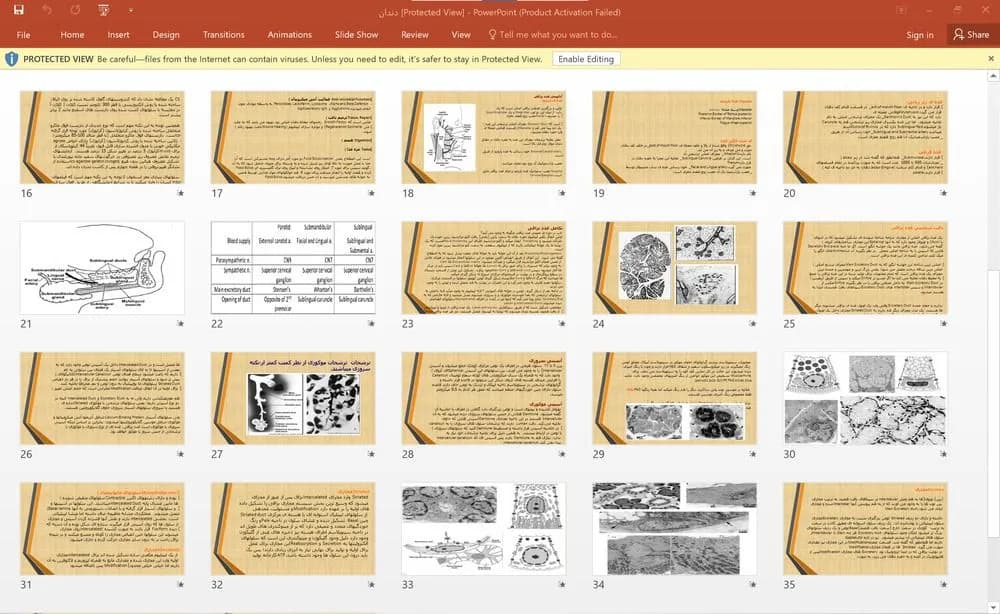Open the File menu tab
The width and height of the screenshot is (1000, 614).
(x=24, y=34)
